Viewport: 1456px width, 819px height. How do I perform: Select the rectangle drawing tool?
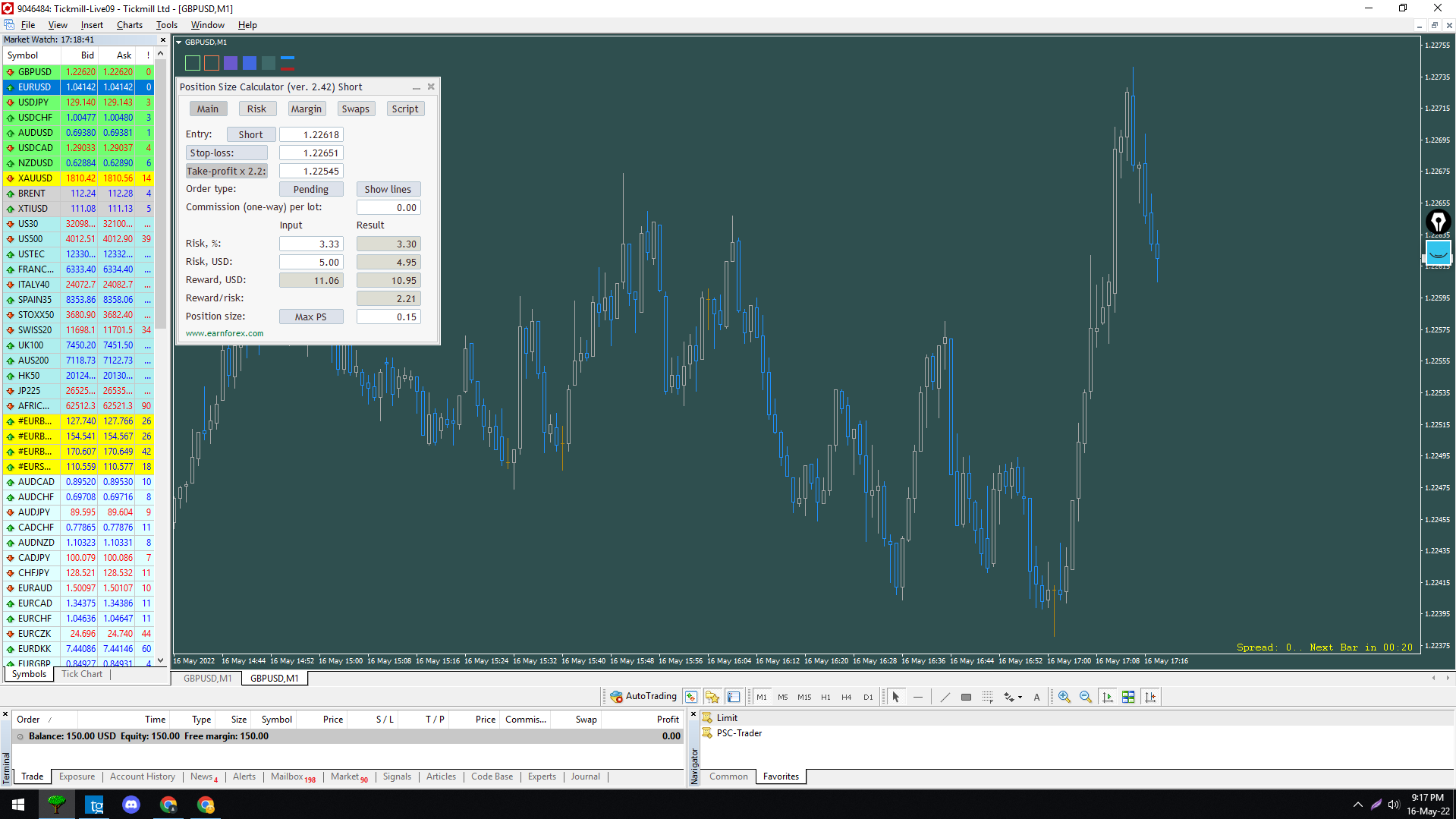click(966, 696)
